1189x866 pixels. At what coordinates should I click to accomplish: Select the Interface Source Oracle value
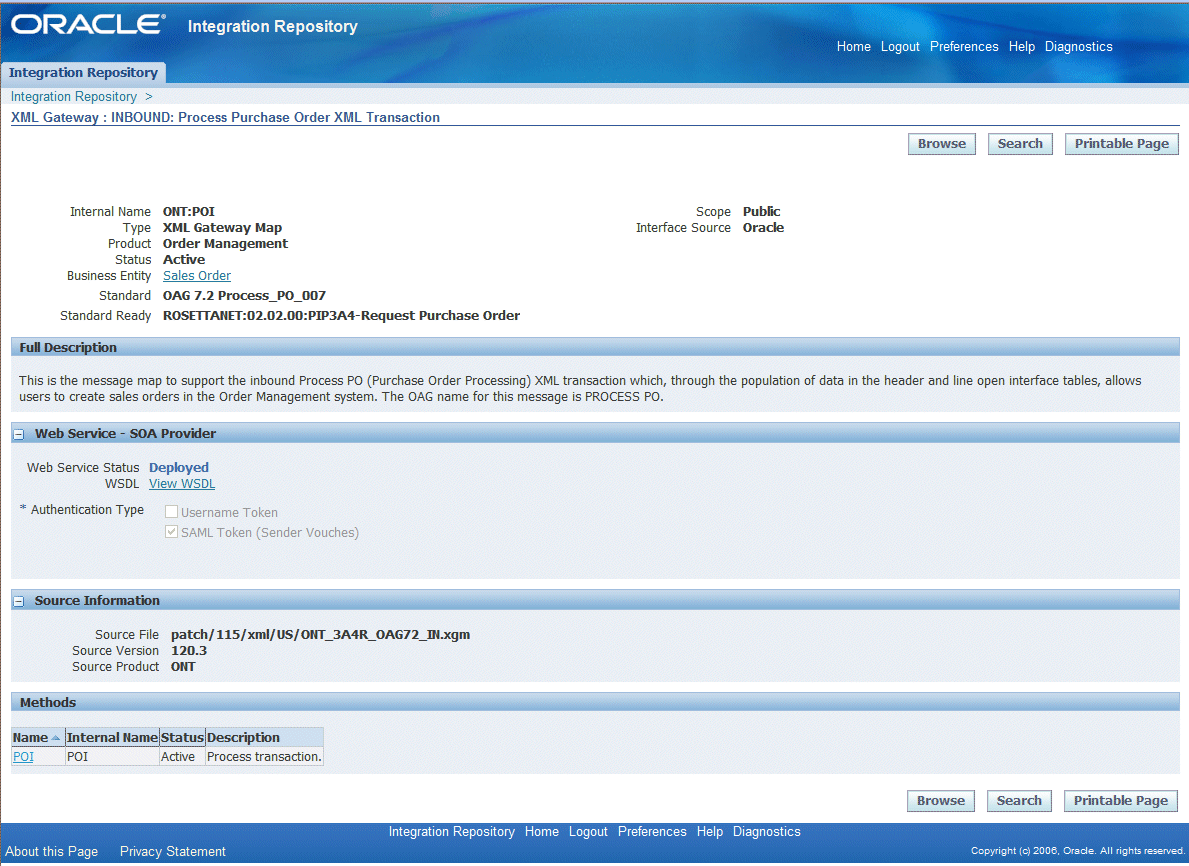(764, 227)
